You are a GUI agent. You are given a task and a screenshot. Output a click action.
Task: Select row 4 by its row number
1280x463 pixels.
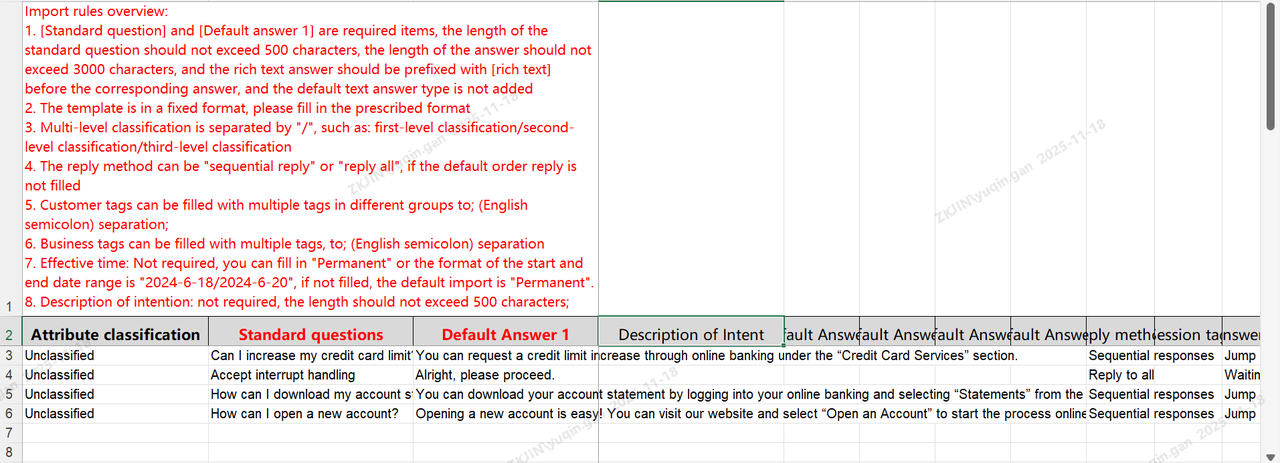click(9, 375)
